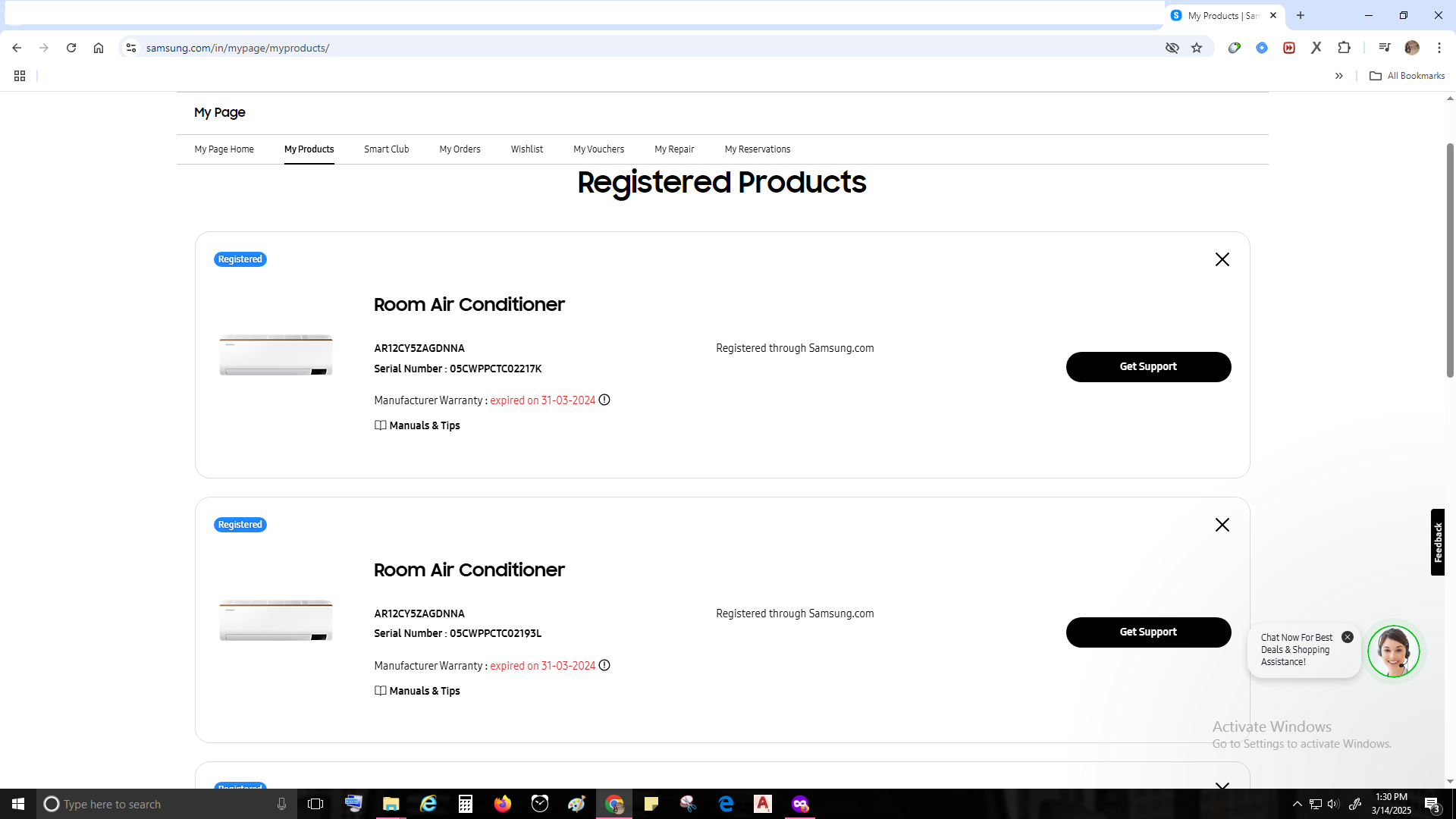Click the first air conditioner thumbnail
Screen dimensions: 1456x819
tap(276, 354)
